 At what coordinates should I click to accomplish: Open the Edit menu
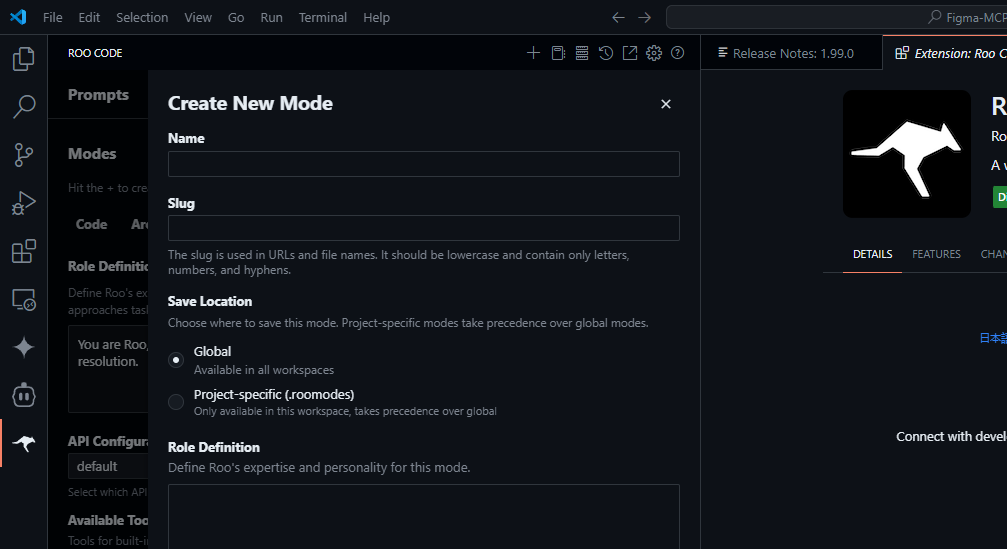tap(89, 17)
